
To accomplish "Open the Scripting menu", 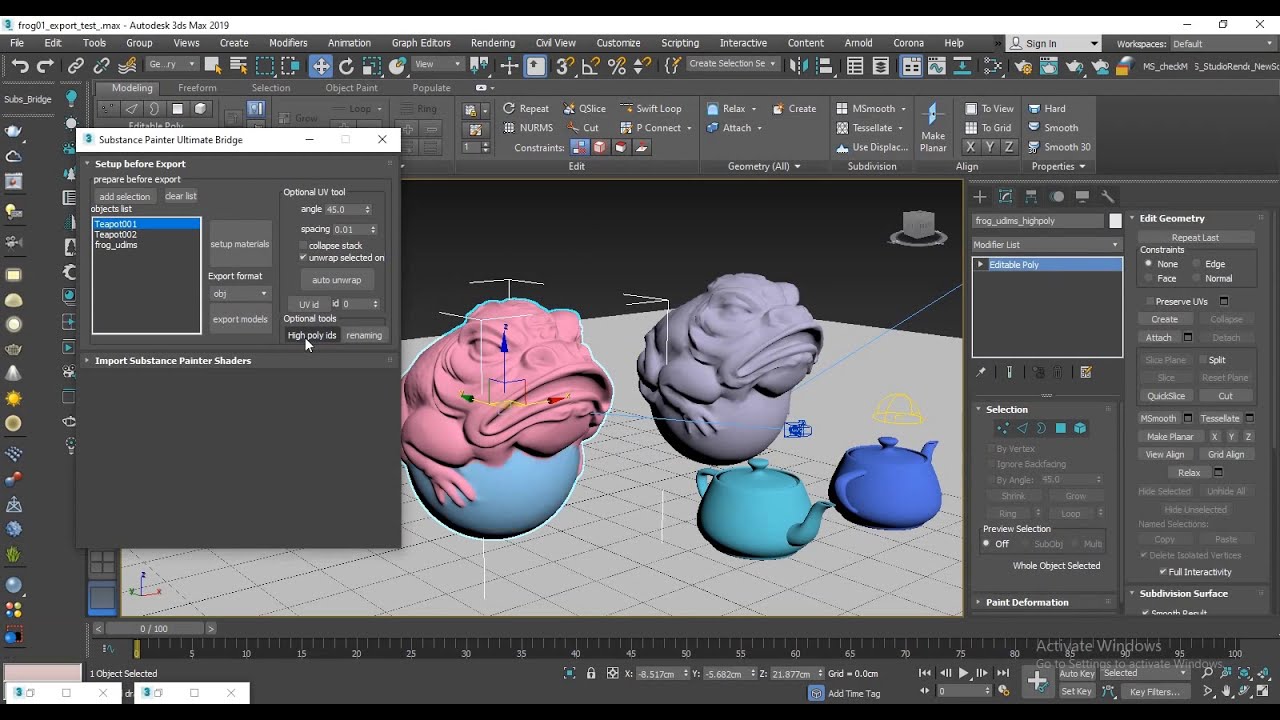I will point(680,43).
